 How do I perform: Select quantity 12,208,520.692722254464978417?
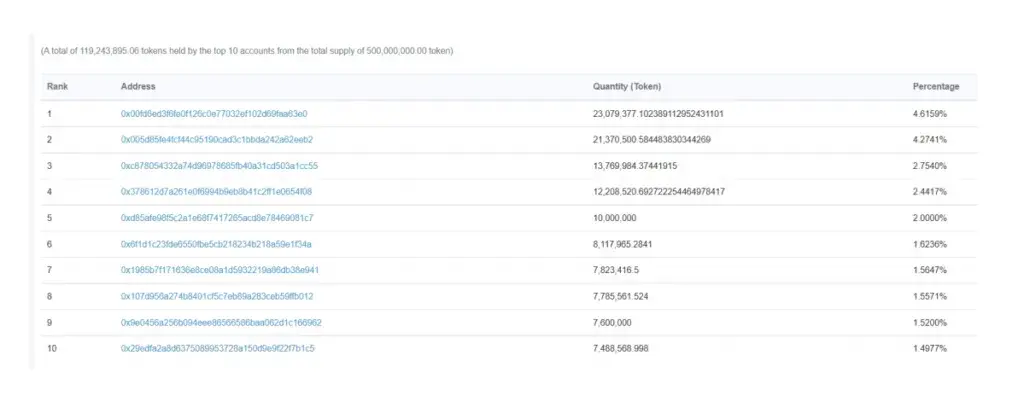[659, 192]
